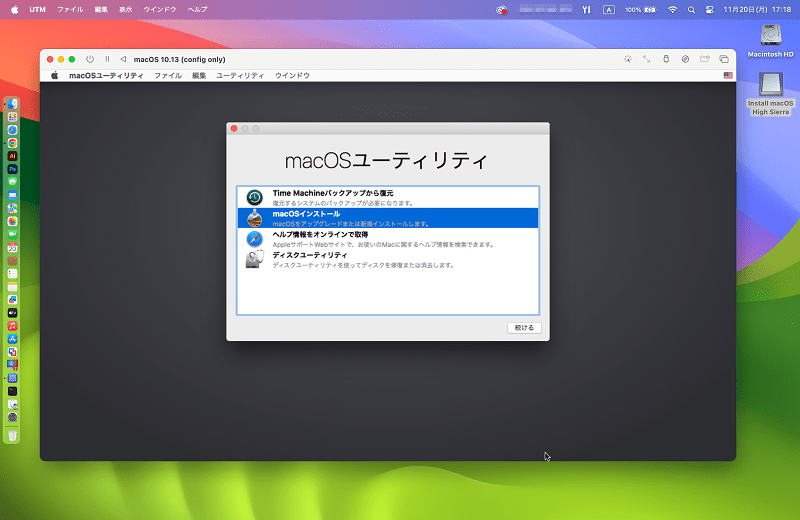This screenshot has height=520, width=800.
Task: Click the Time Machine clock icon
Action: 255,197
